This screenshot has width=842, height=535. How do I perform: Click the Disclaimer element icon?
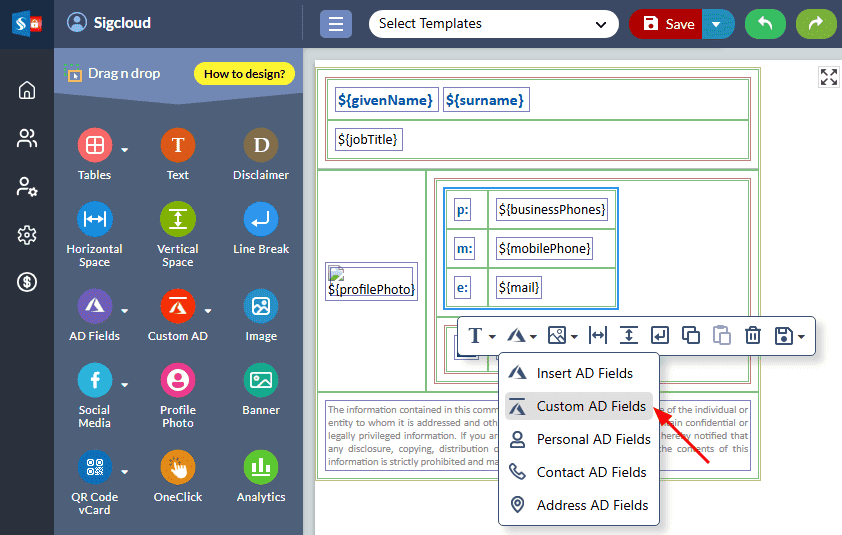[260, 146]
